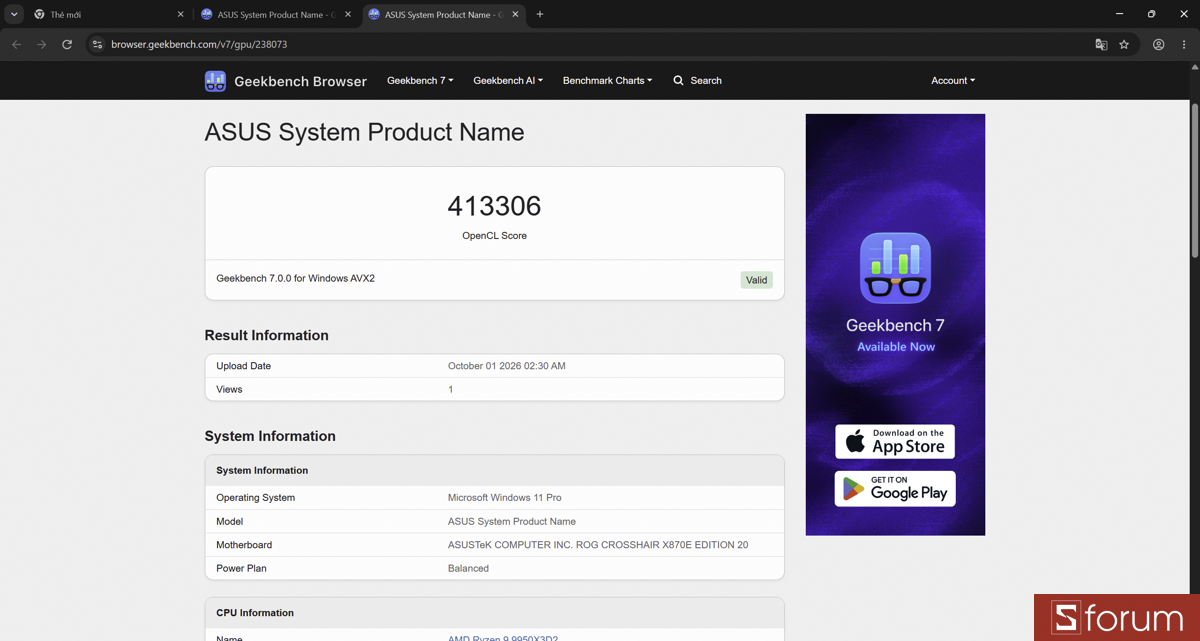Click the search magnifier icon in navbar

[x=679, y=80]
